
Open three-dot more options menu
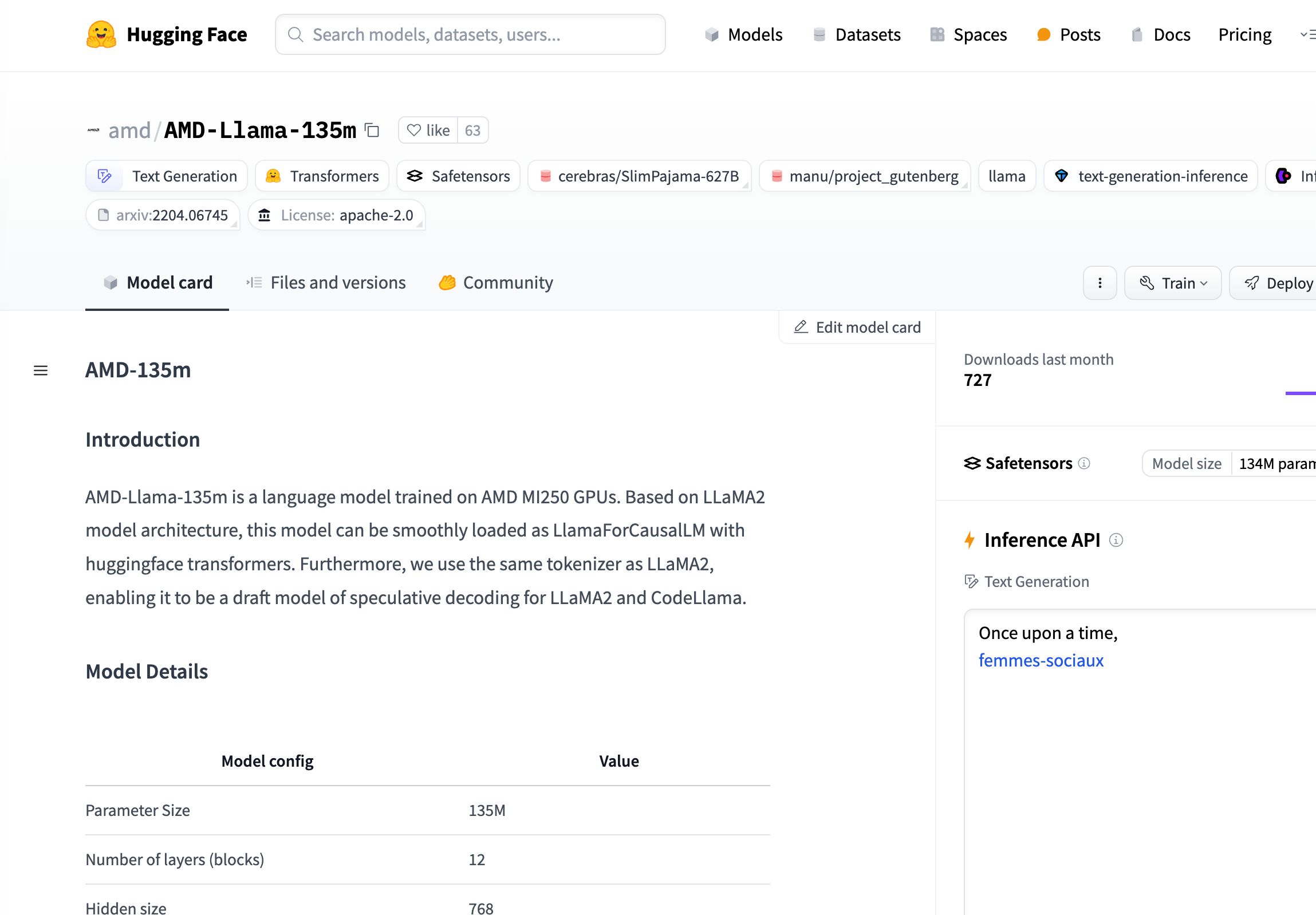click(x=1100, y=283)
